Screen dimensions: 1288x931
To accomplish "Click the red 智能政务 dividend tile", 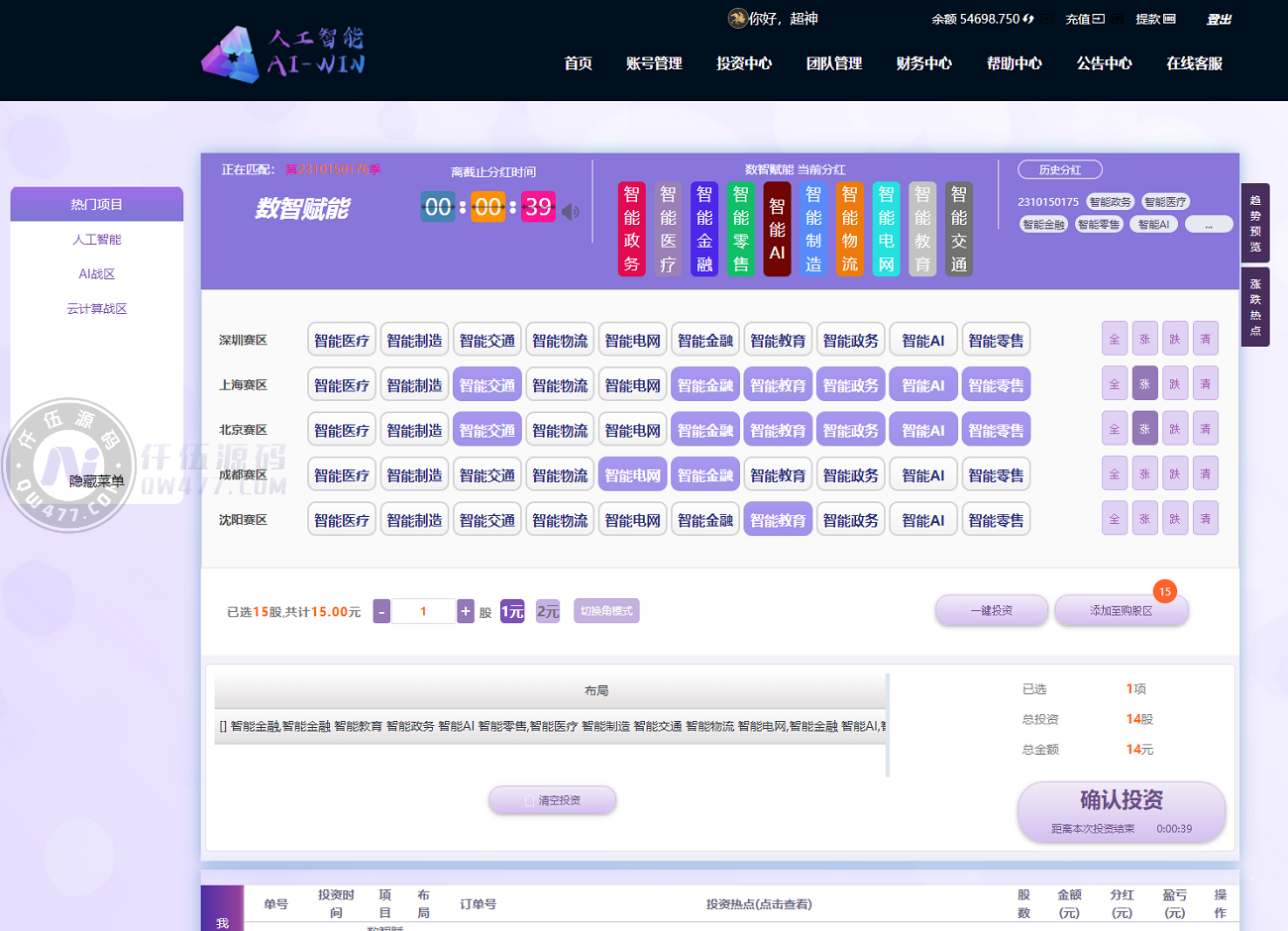I will [x=631, y=229].
